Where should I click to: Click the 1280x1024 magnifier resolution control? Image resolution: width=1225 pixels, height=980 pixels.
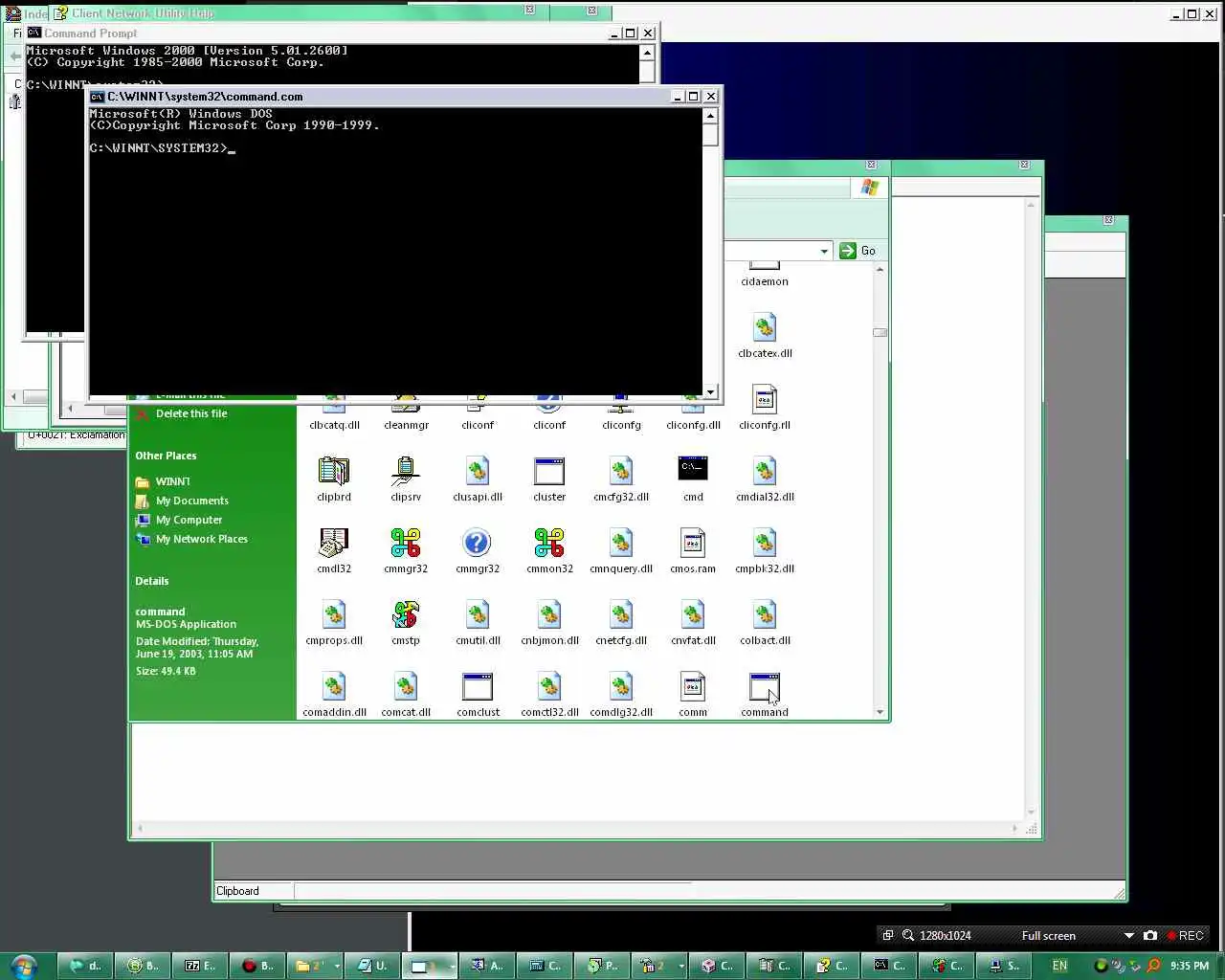click(x=937, y=936)
